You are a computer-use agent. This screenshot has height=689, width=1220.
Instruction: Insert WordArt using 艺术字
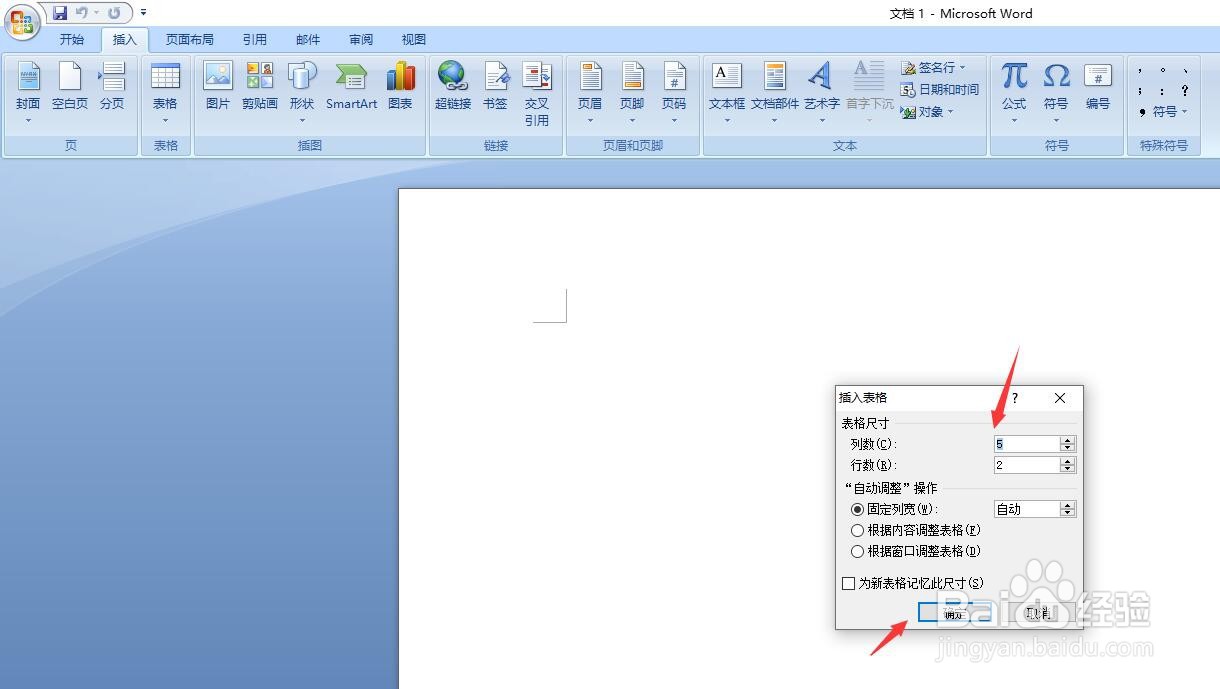click(x=821, y=88)
